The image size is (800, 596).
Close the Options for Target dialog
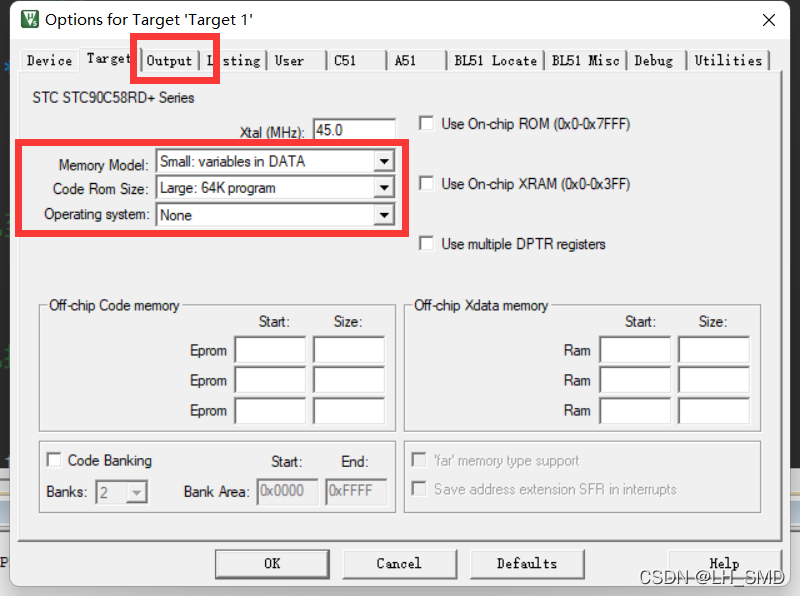768,20
